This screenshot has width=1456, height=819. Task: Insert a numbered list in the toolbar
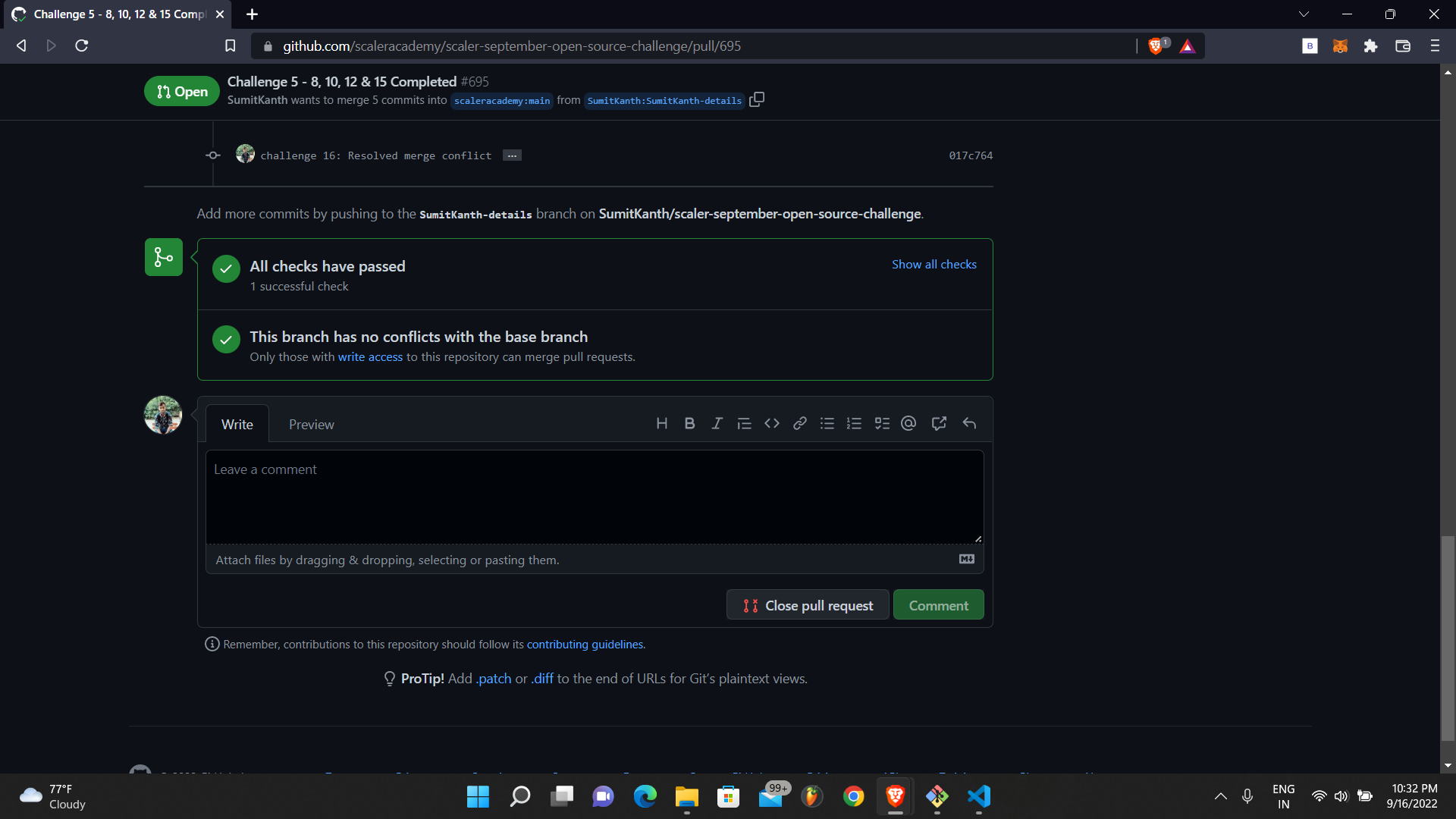tap(854, 423)
